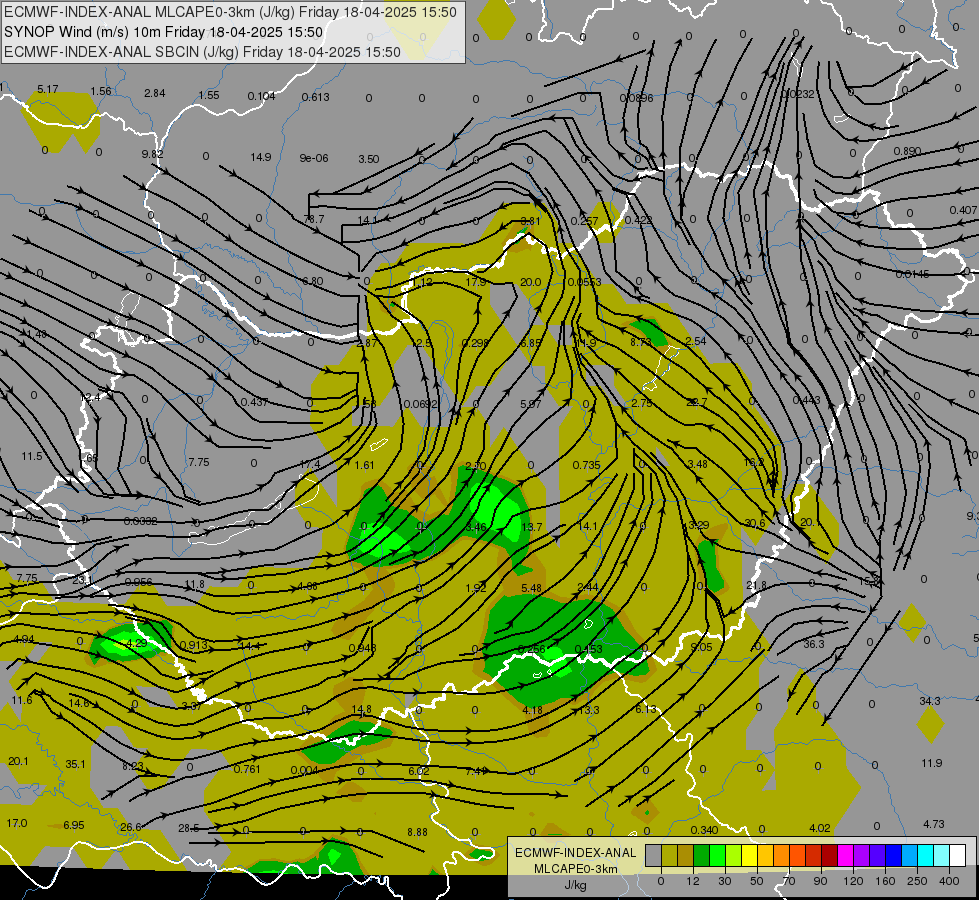This screenshot has height=900, width=979.
Task: Click the map value 8.88
Action: 417,832
